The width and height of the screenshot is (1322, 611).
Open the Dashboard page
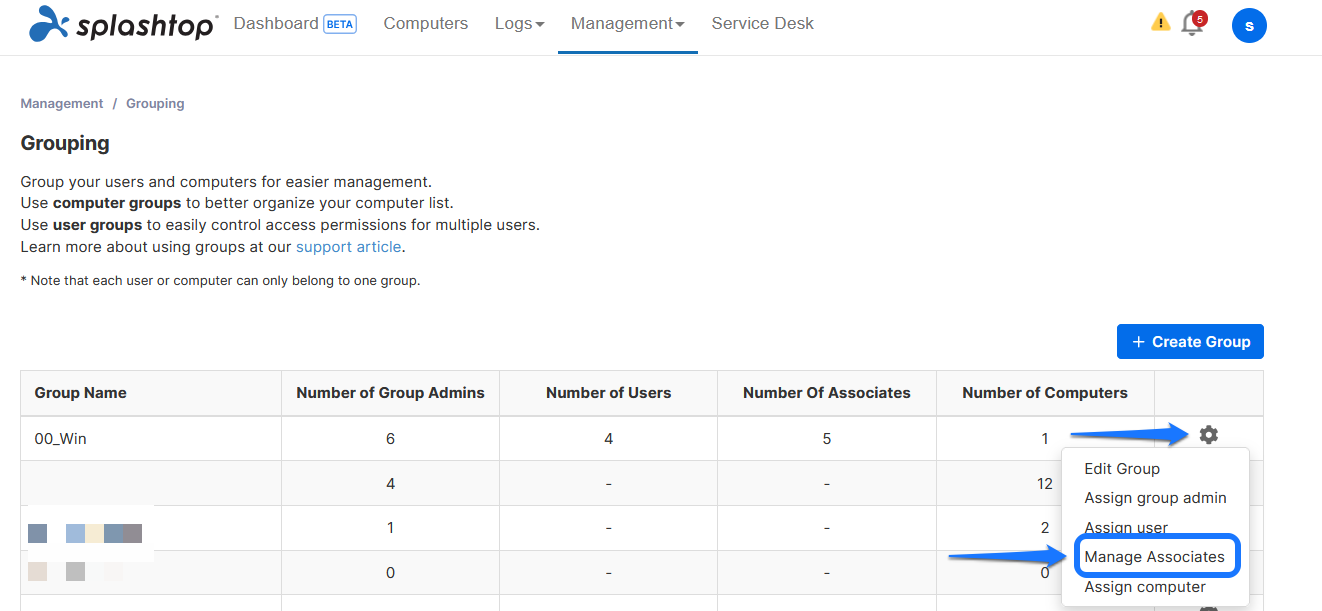276,23
